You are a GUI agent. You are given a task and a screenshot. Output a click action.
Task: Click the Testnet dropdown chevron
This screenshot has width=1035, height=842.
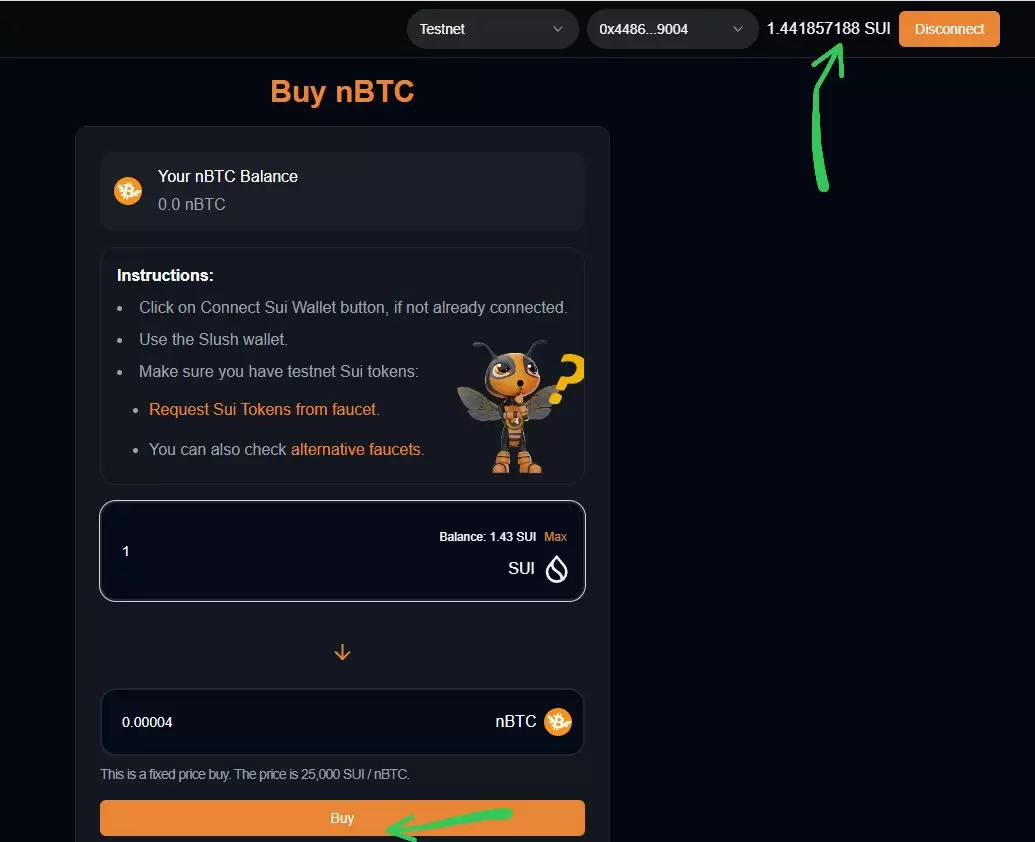(x=558, y=29)
